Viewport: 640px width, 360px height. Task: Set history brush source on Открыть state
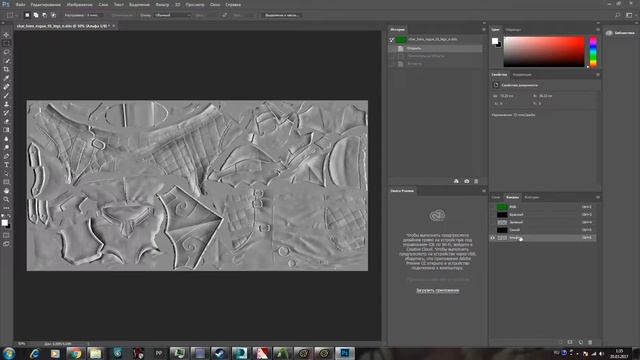[x=392, y=49]
